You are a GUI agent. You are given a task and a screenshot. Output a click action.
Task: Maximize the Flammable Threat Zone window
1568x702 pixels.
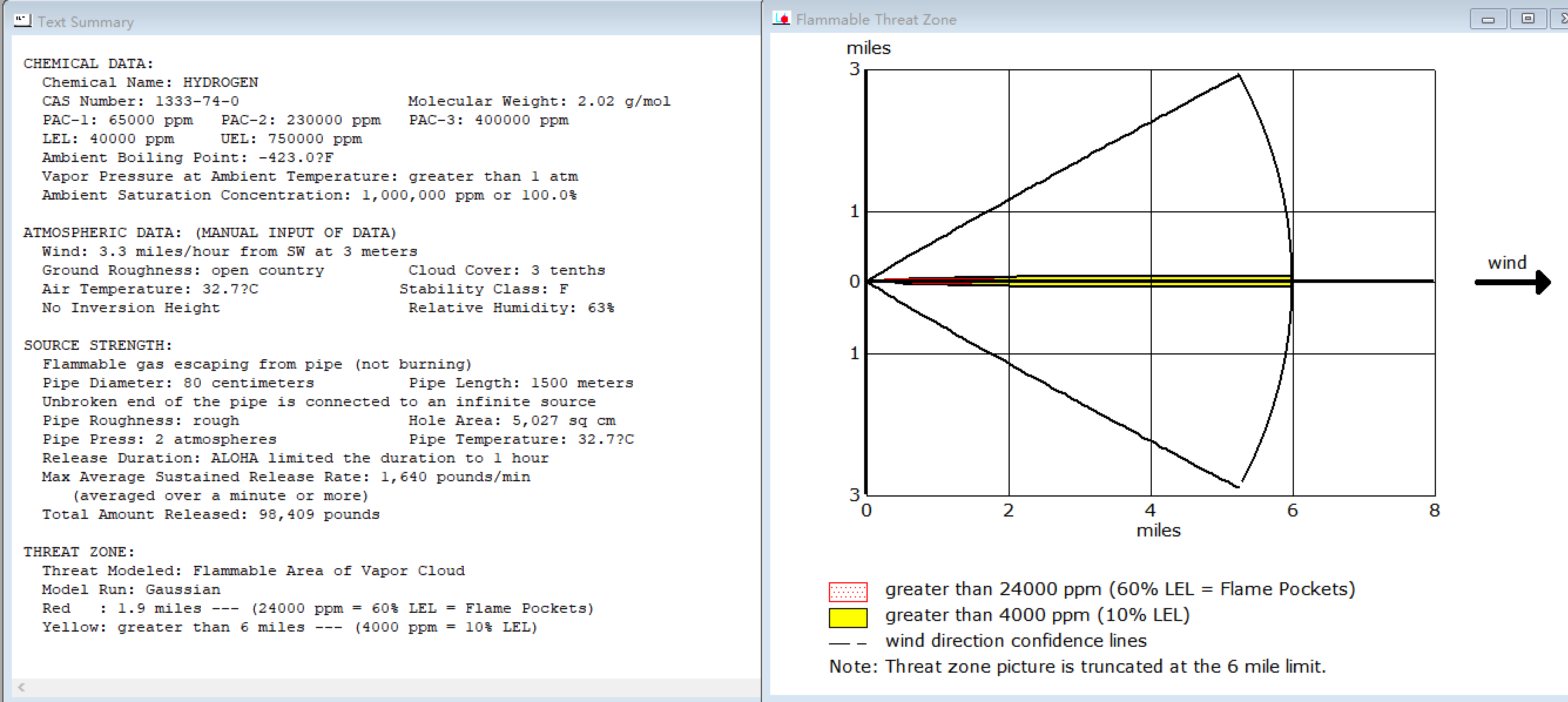pyautogui.click(x=1527, y=19)
